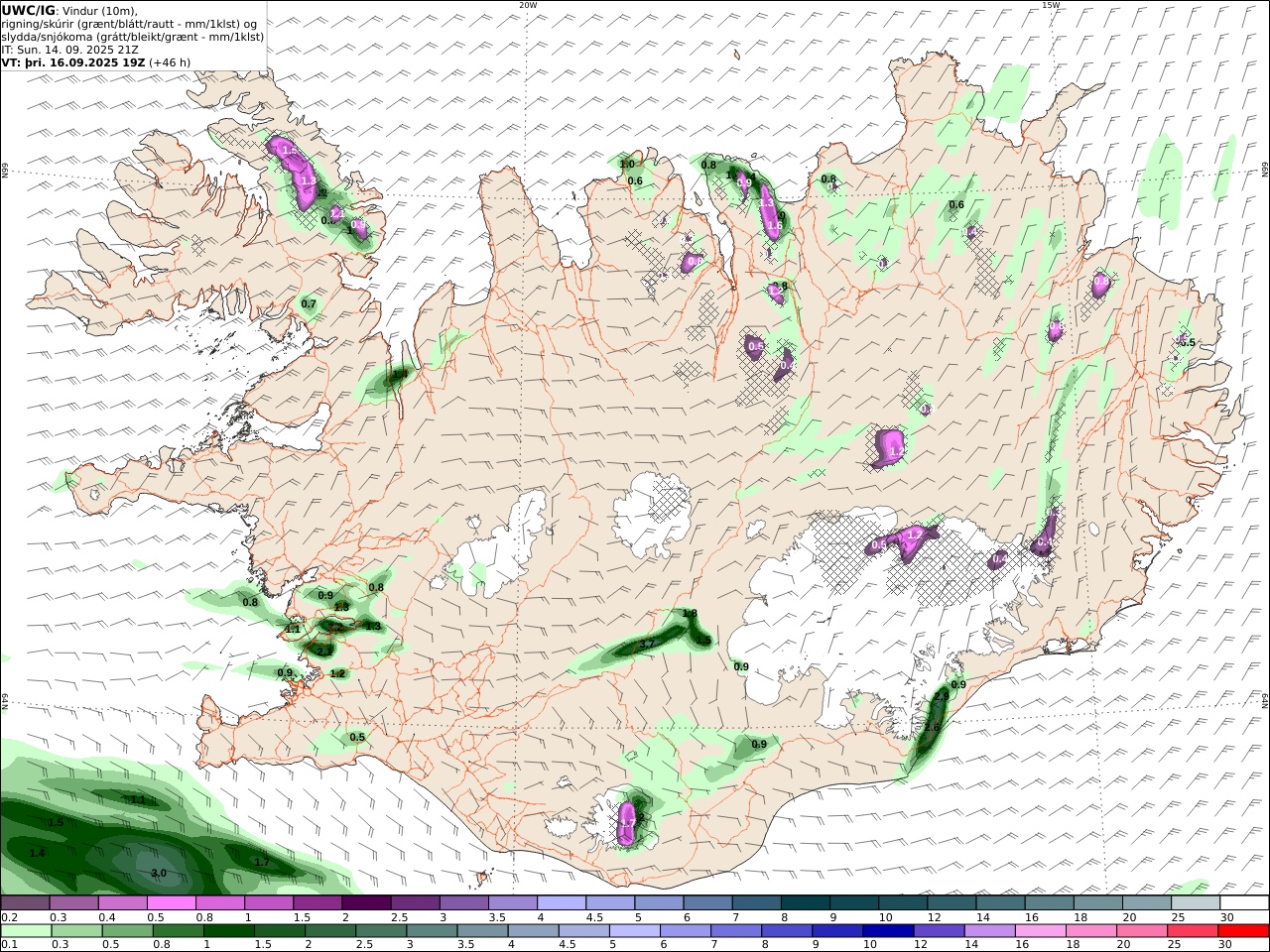Image resolution: width=1270 pixels, height=952 pixels.
Task: Select the 'VT: þri. 16.09.2025 19Z' valid time text
Action: (74, 61)
